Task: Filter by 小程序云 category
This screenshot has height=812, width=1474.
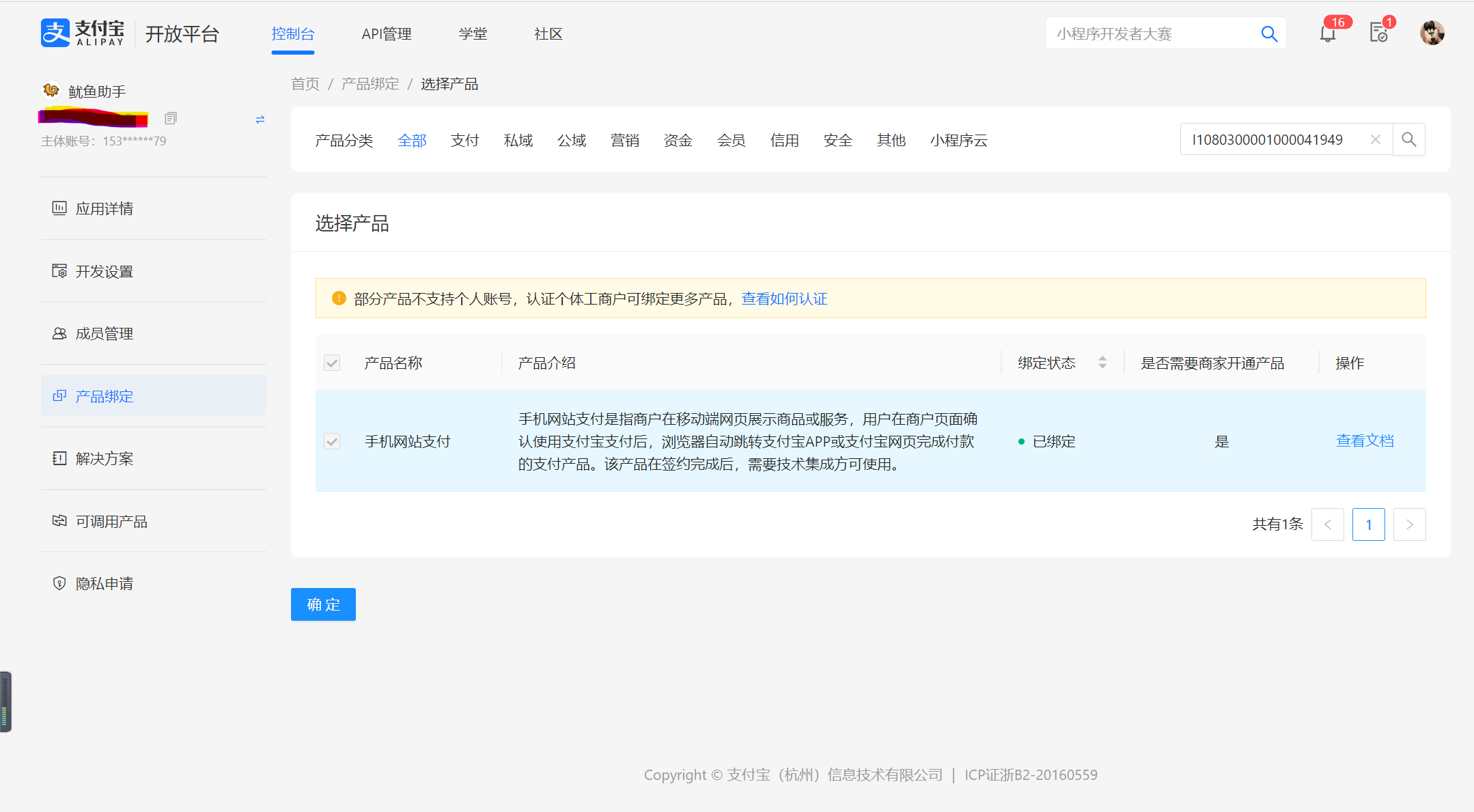Action: point(959,140)
